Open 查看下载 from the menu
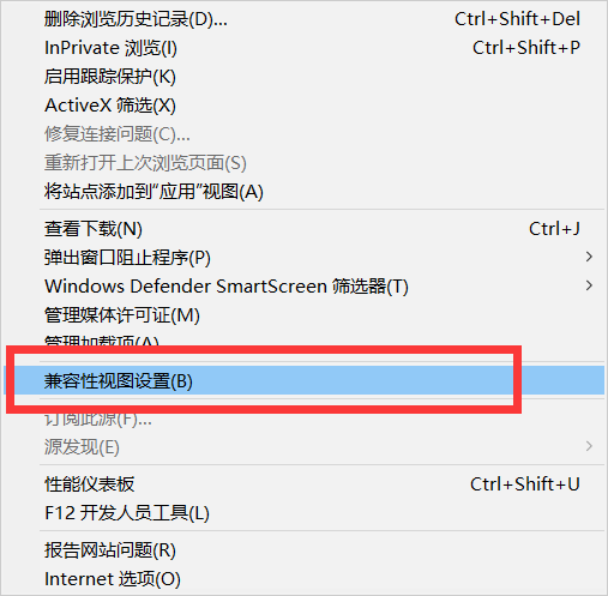Screen dimensions: 609x597 coord(94,229)
